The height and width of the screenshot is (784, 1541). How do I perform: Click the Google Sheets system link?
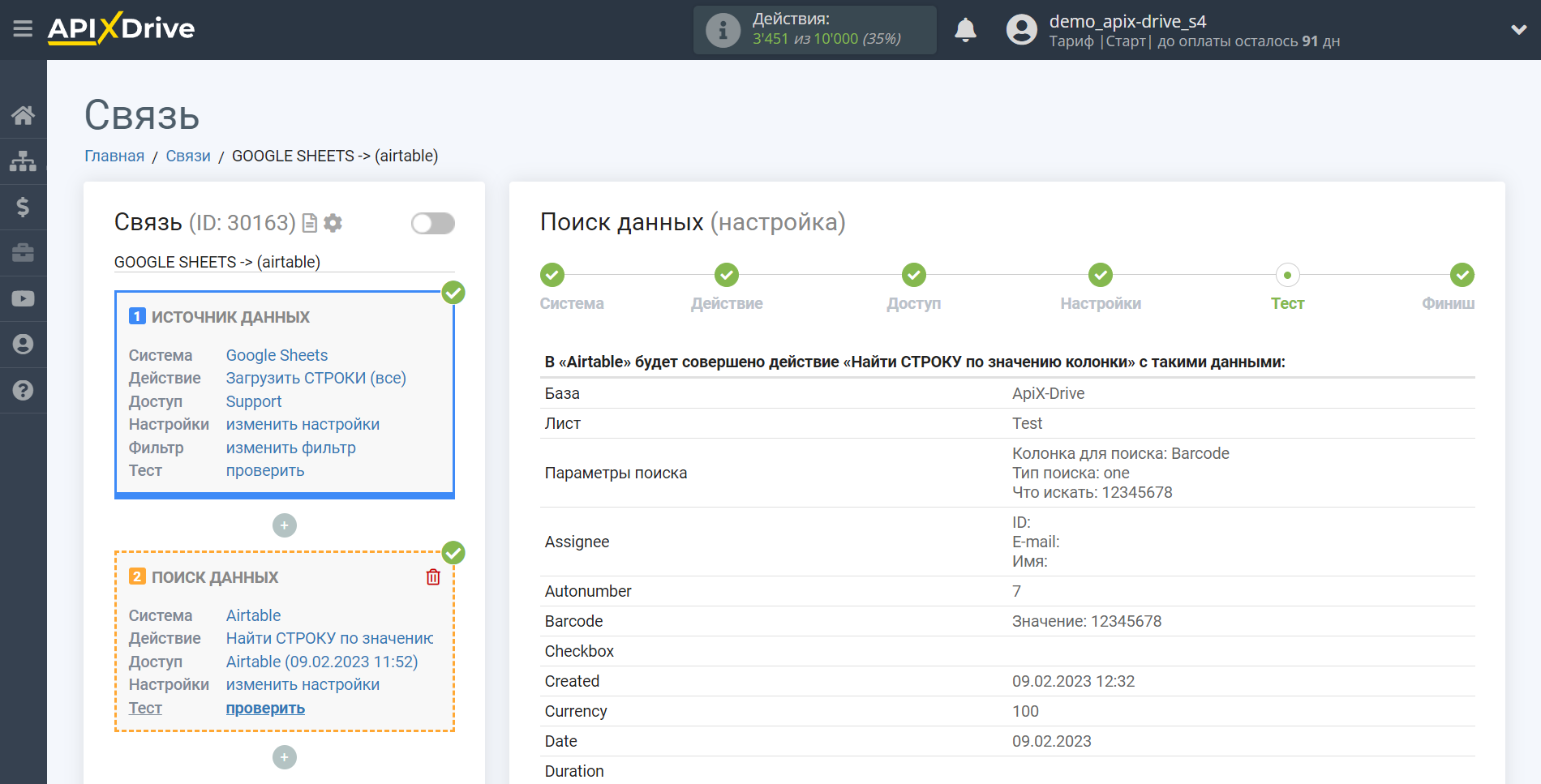point(277,355)
